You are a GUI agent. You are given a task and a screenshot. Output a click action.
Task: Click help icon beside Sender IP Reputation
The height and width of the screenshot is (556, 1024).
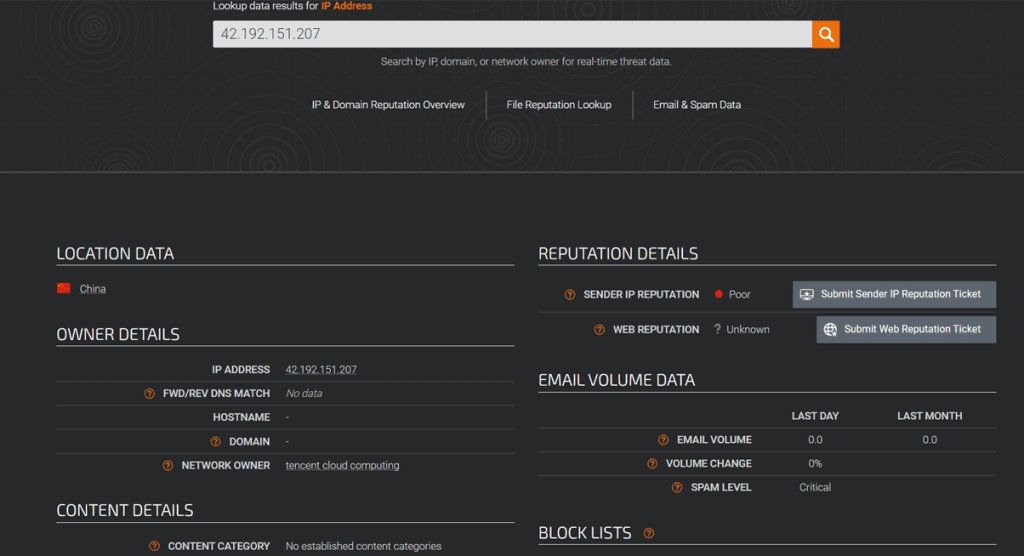pyautogui.click(x=570, y=295)
